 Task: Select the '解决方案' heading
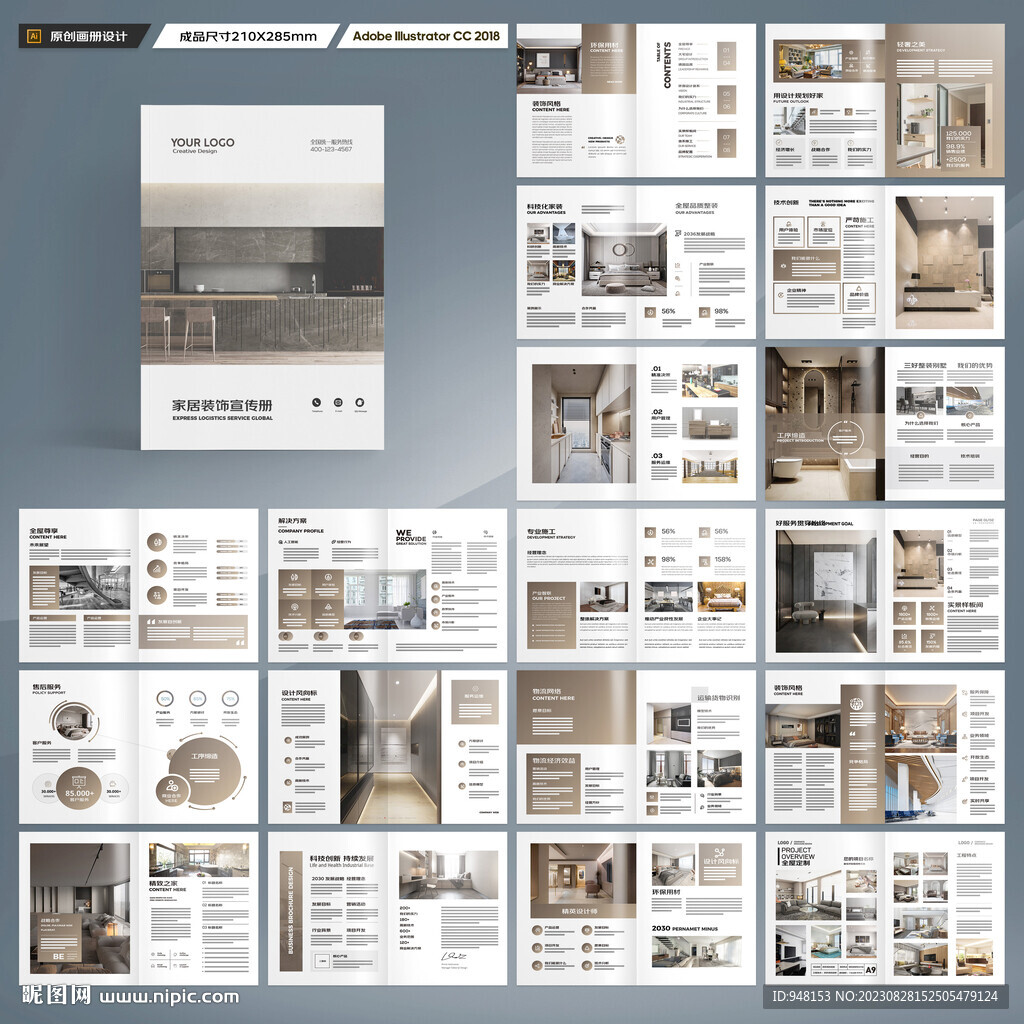292,521
